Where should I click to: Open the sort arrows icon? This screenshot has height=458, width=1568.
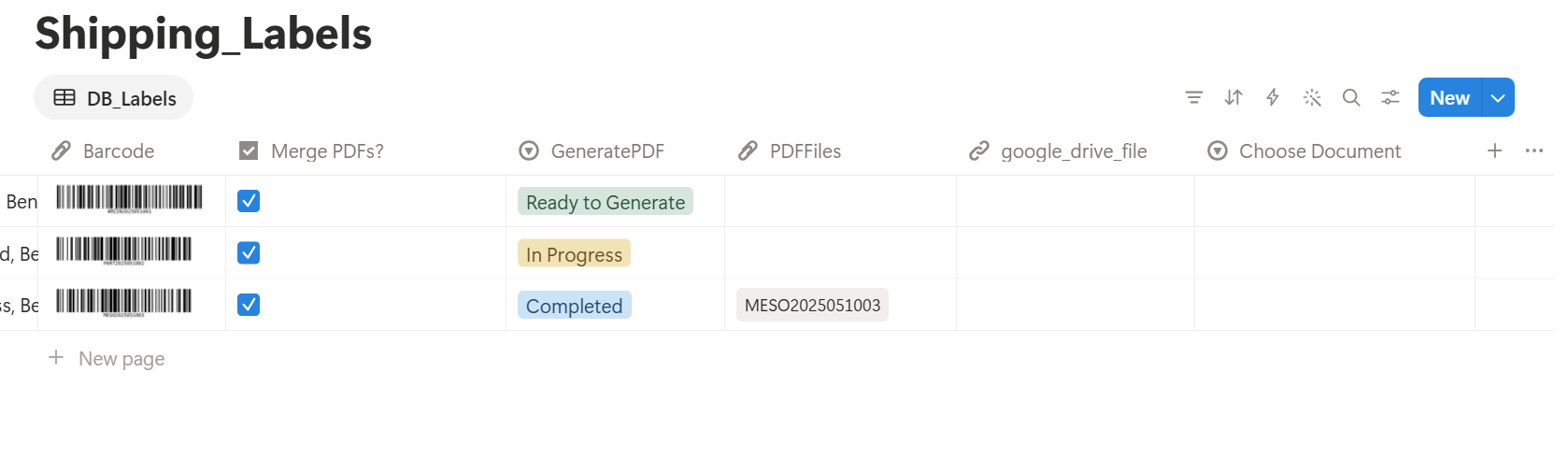pos(1233,97)
